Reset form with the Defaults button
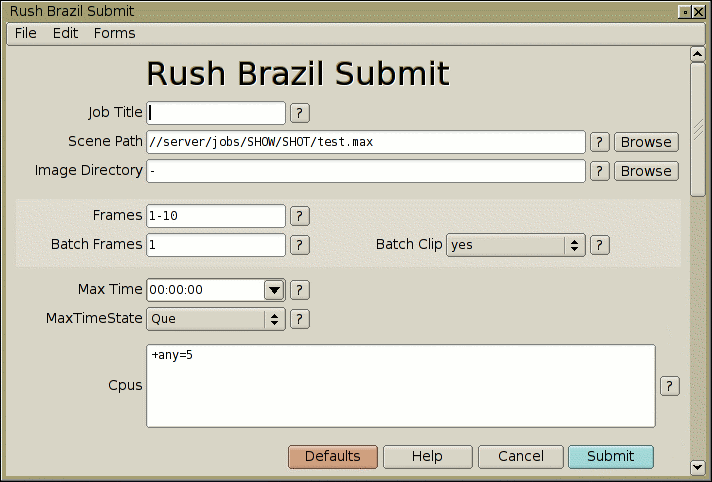 tap(333, 457)
